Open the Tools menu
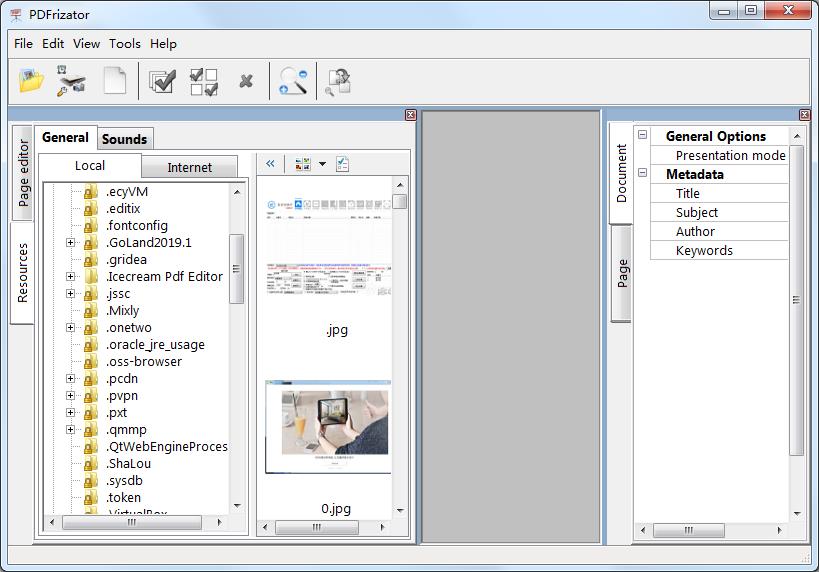This screenshot has width=819, height=572. click(x=124, y=43)
